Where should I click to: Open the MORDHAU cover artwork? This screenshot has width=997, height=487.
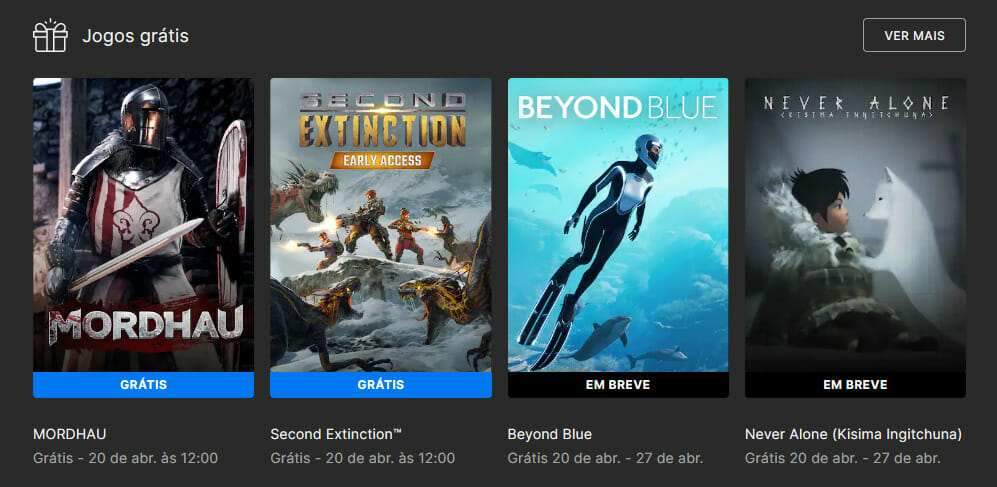tap(143, 225)
